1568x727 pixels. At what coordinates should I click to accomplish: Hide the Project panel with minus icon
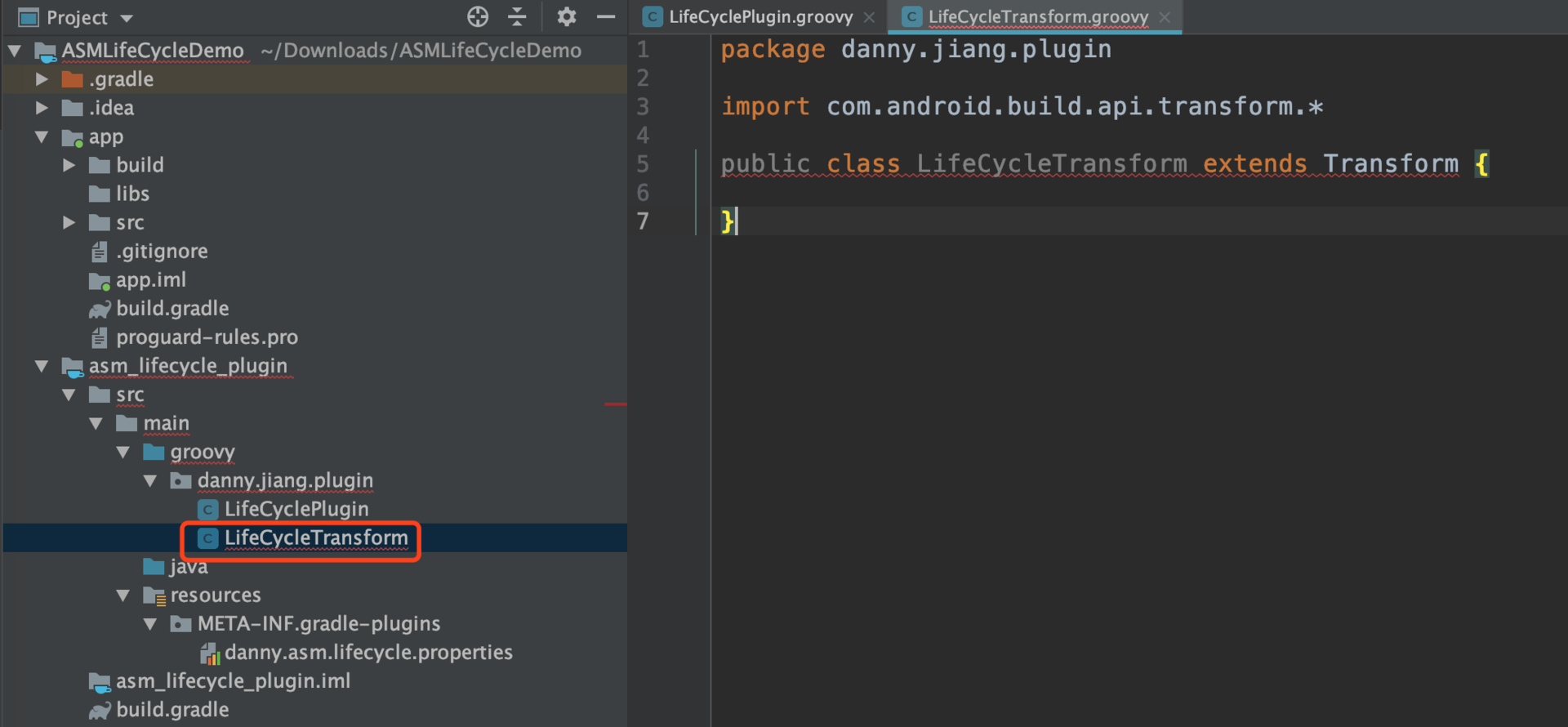click(x=606, y=16)
